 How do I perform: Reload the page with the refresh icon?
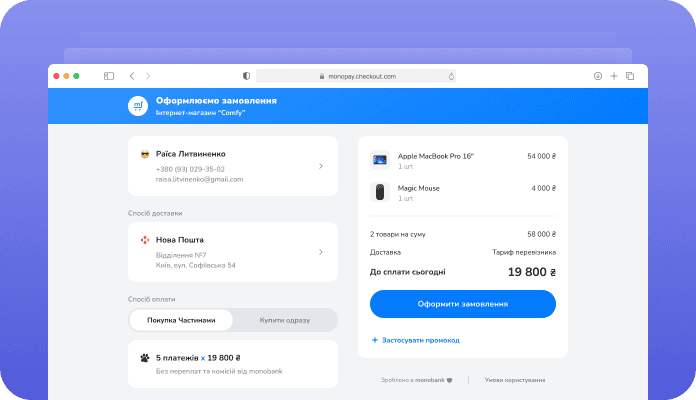tap(451, 76)
